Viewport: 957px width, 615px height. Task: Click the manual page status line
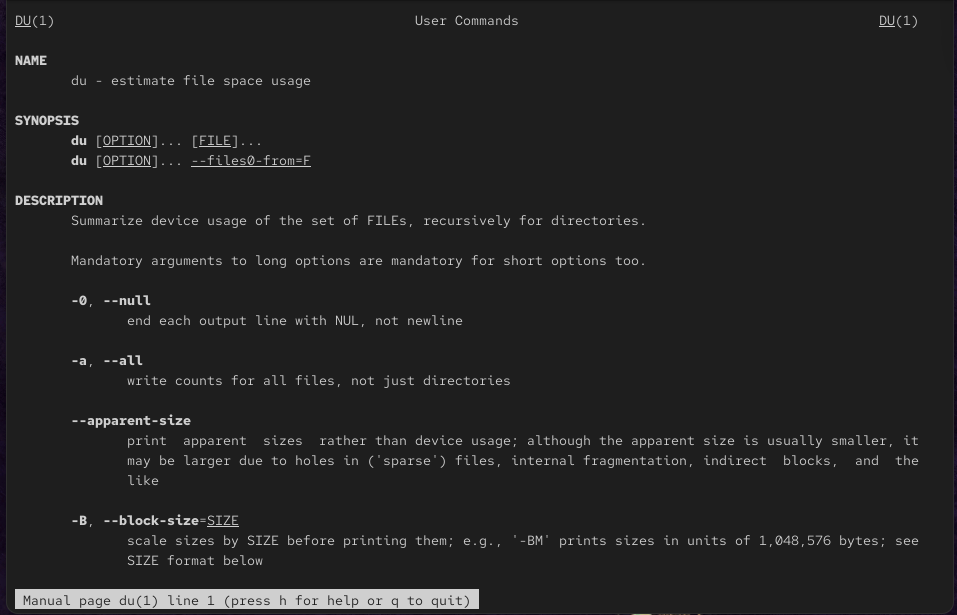pos(247,600)
